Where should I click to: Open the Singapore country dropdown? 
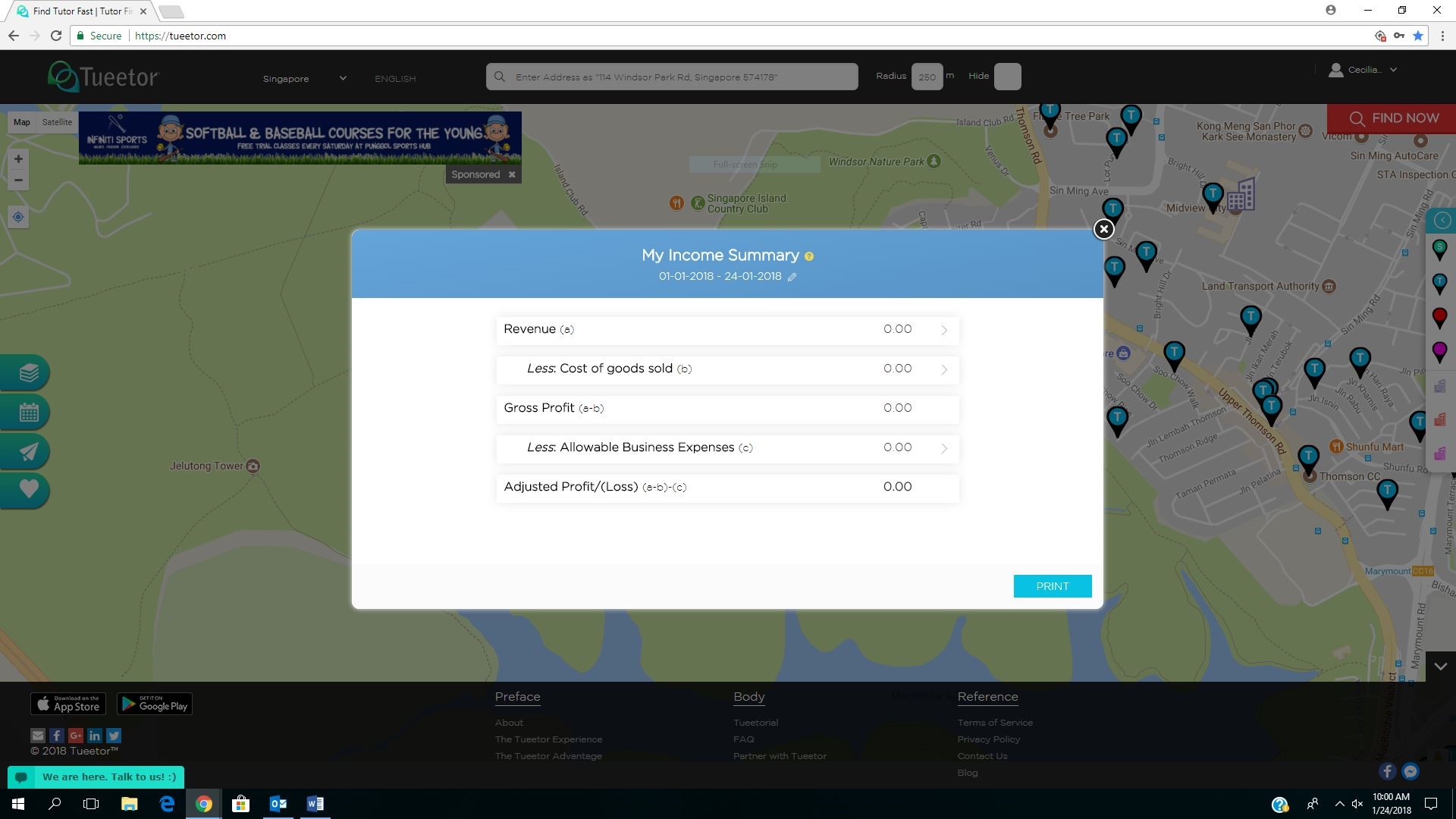(x=304, y=78)
